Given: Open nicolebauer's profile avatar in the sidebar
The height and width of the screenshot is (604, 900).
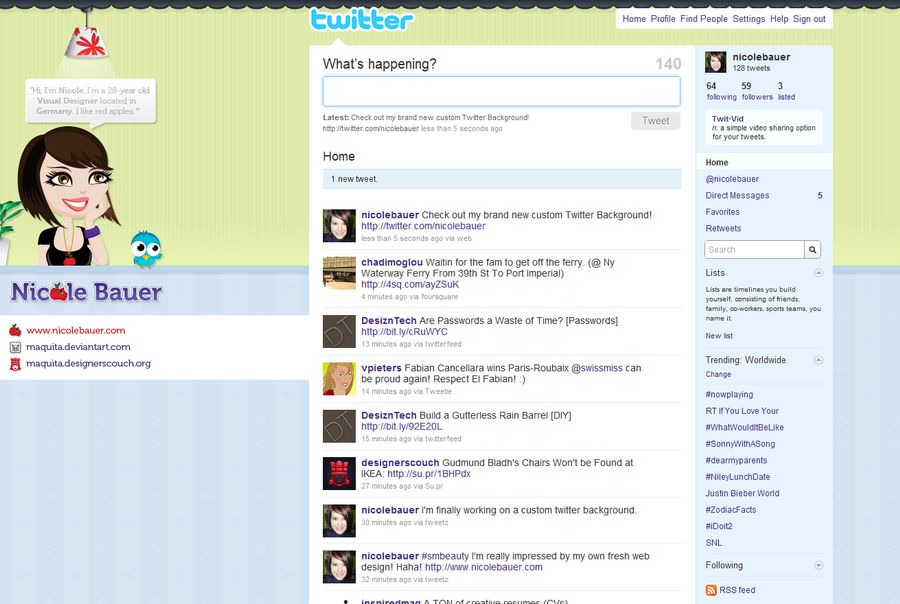Looking at the screenshot, I should pos(715,62).
